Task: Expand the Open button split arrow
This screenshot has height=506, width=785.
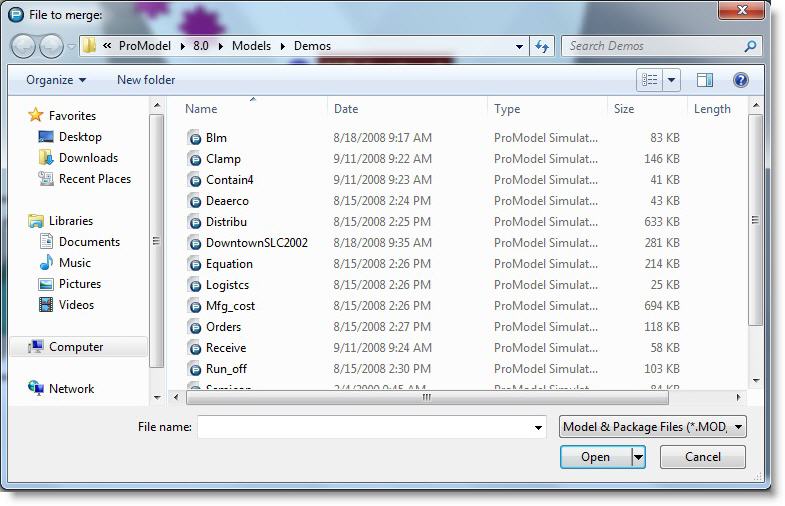Action: coord(638,457)
